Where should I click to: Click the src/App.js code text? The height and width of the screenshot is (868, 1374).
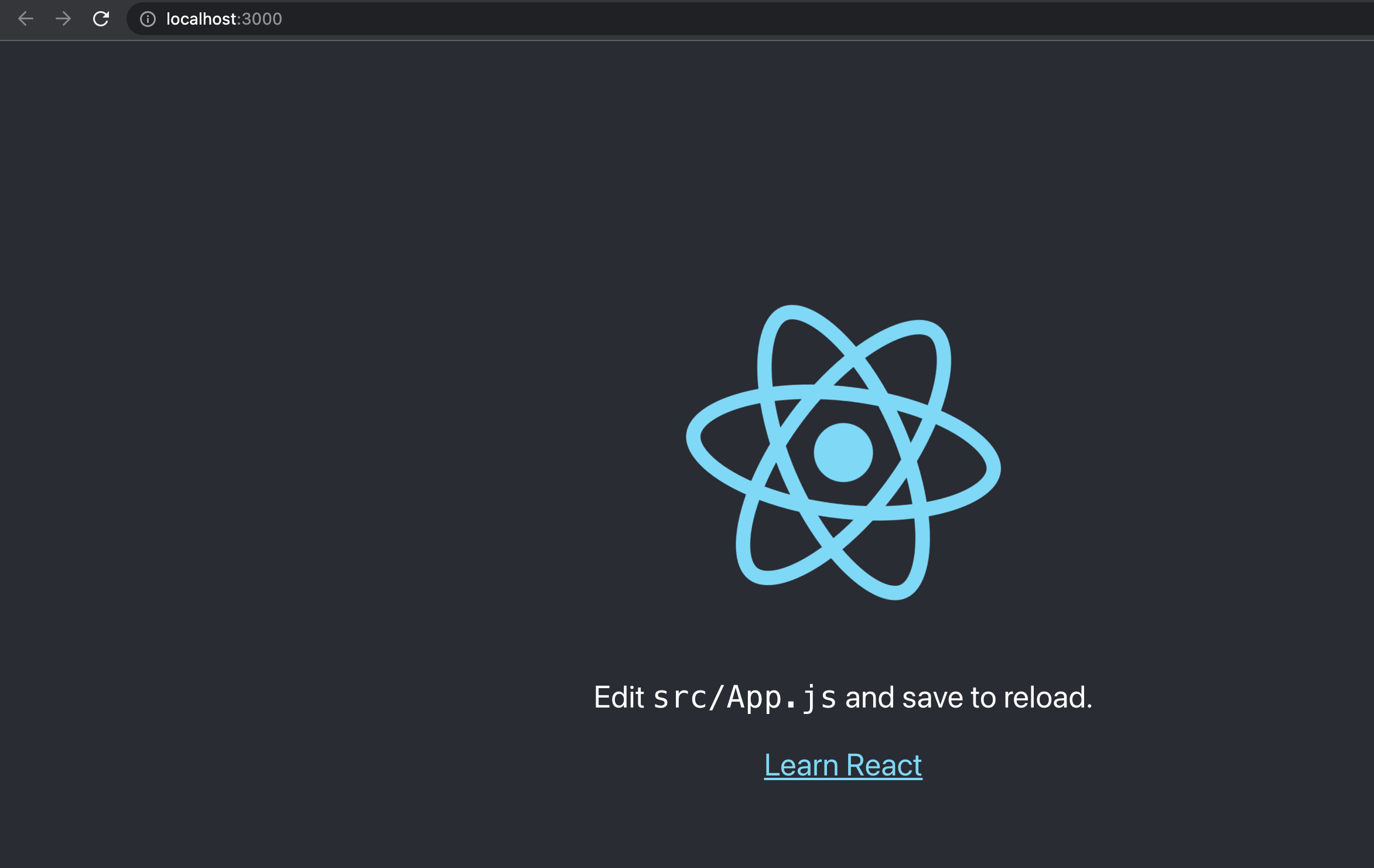click(x=744, y=698)
